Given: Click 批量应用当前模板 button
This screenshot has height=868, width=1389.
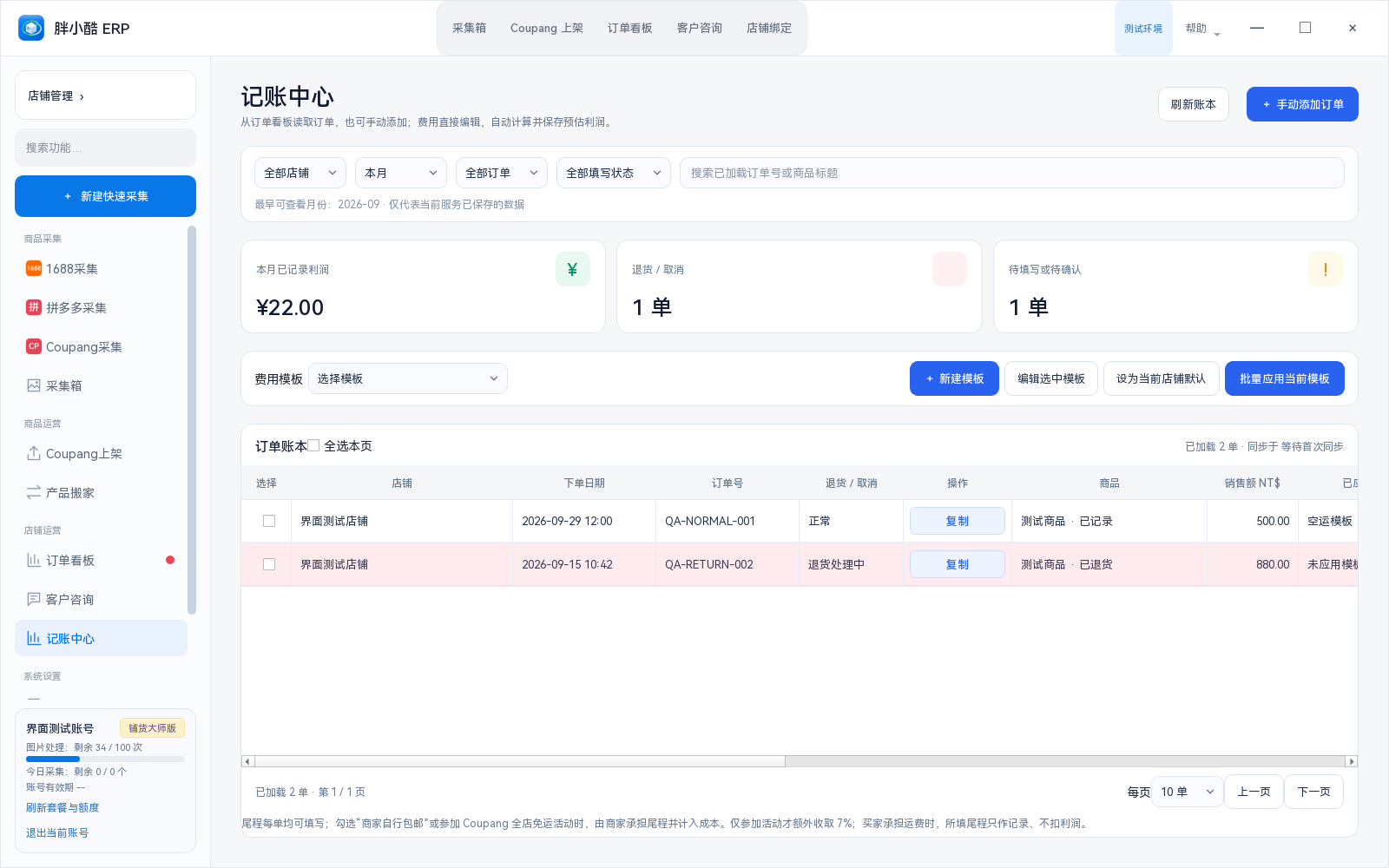Looking at the screenshot, I should (x=1285, y=378).
